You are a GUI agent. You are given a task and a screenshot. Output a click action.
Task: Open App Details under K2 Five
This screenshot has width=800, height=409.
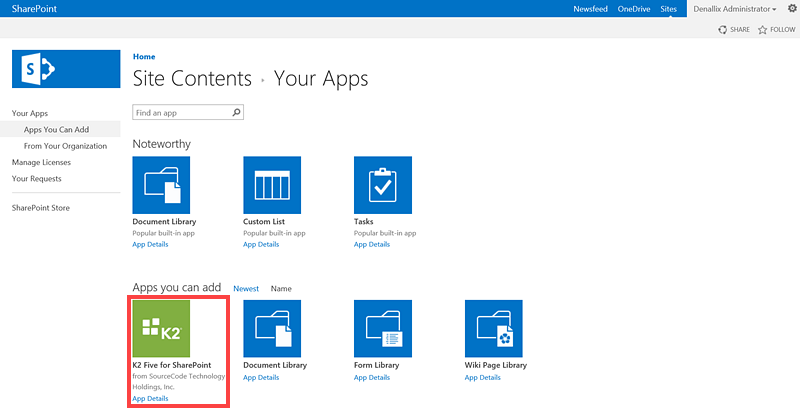[x=150, y=398]
